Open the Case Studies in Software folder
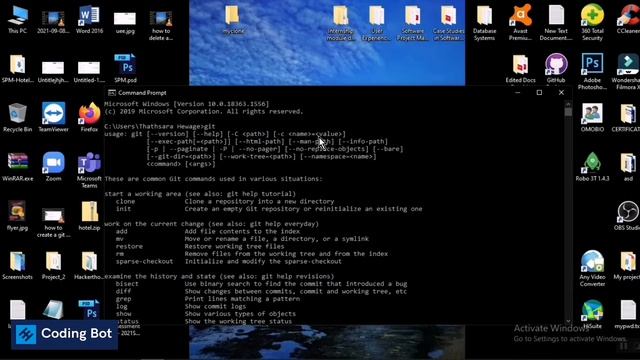 pyautogui.click(x=449, y=23)
